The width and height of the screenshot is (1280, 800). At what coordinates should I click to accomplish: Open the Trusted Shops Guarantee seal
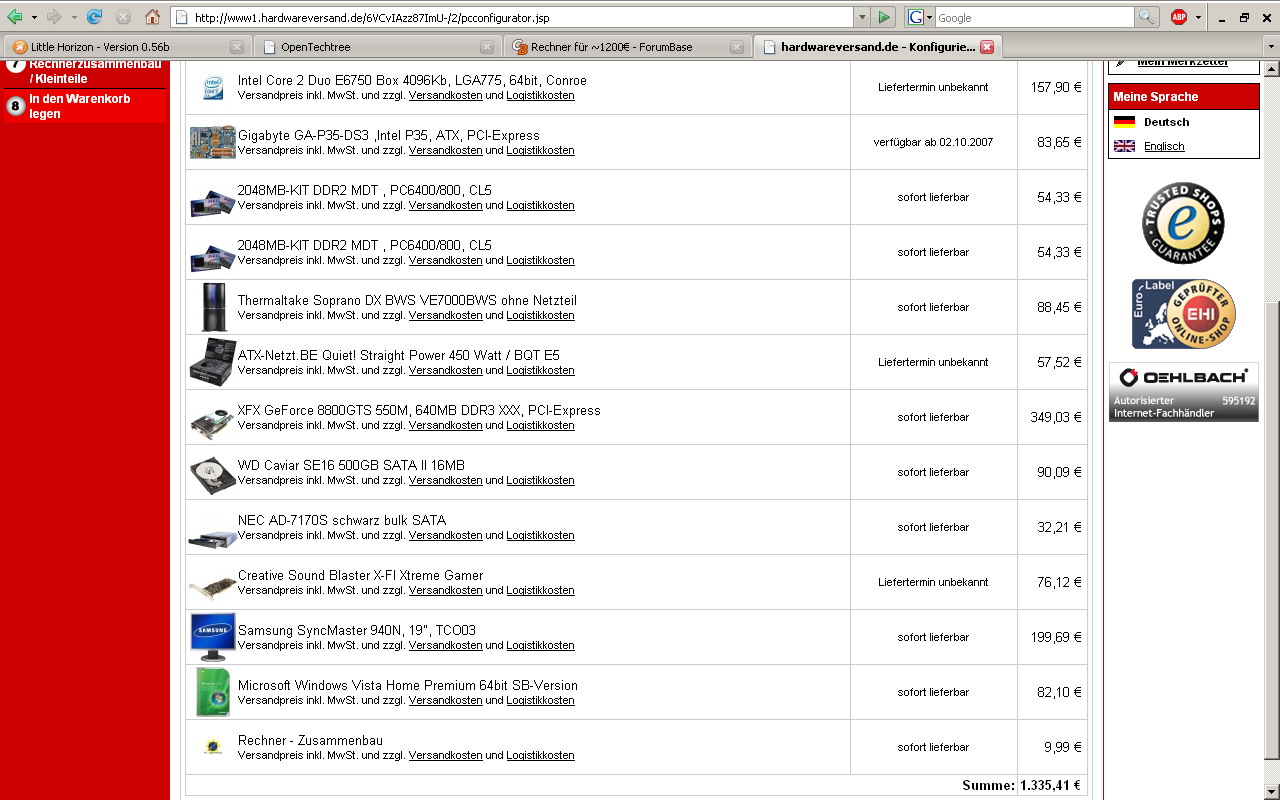click(x=1183, y=222)
